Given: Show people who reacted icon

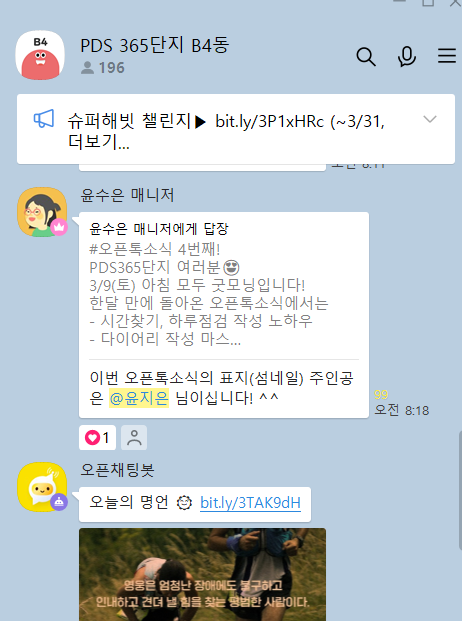Looking at the screenshot, I should [x=134, y=438].
